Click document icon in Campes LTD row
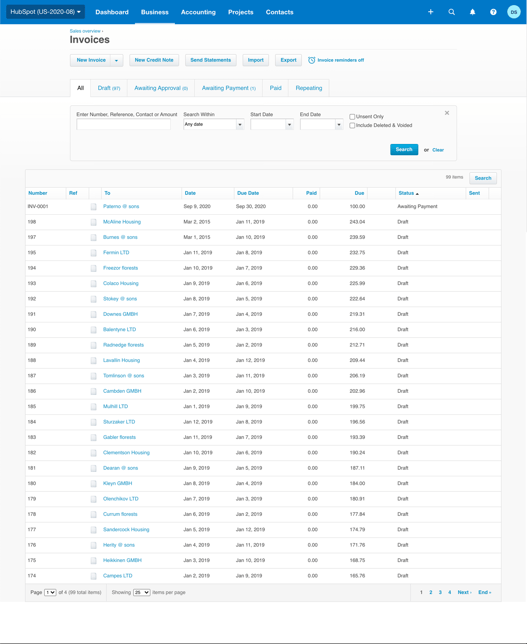Image resolution: width=527 pixels, height=644 pixels. (94, 576)
